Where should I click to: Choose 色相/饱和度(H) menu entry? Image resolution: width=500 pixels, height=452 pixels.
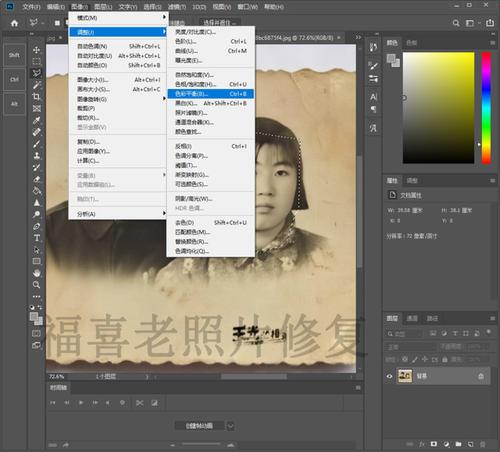[211, 84]
